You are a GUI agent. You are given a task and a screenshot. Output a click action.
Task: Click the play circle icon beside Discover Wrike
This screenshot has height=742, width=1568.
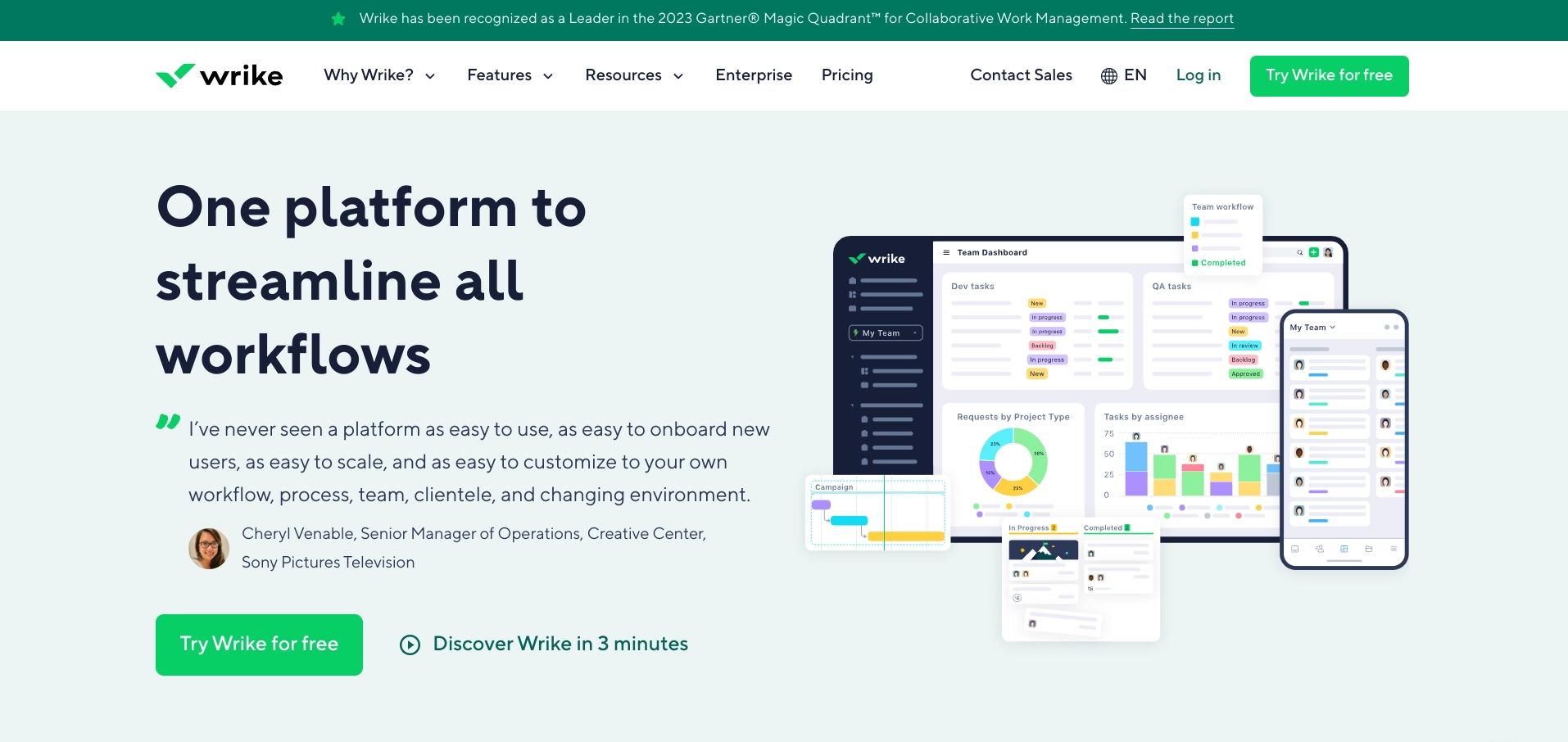point(410,645)
